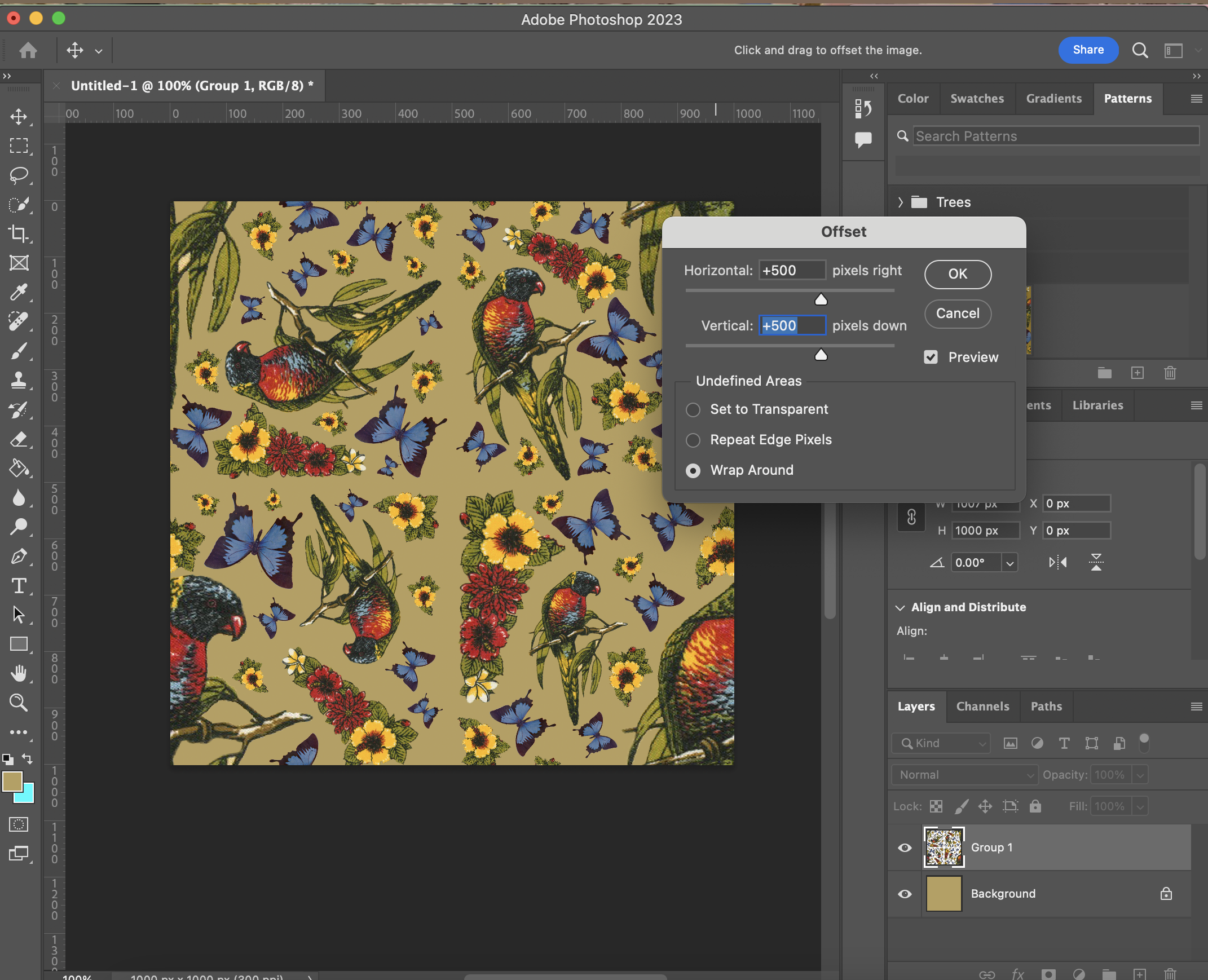
Task: Open the rotation angle dropdown
Action: click(1010, 563)
